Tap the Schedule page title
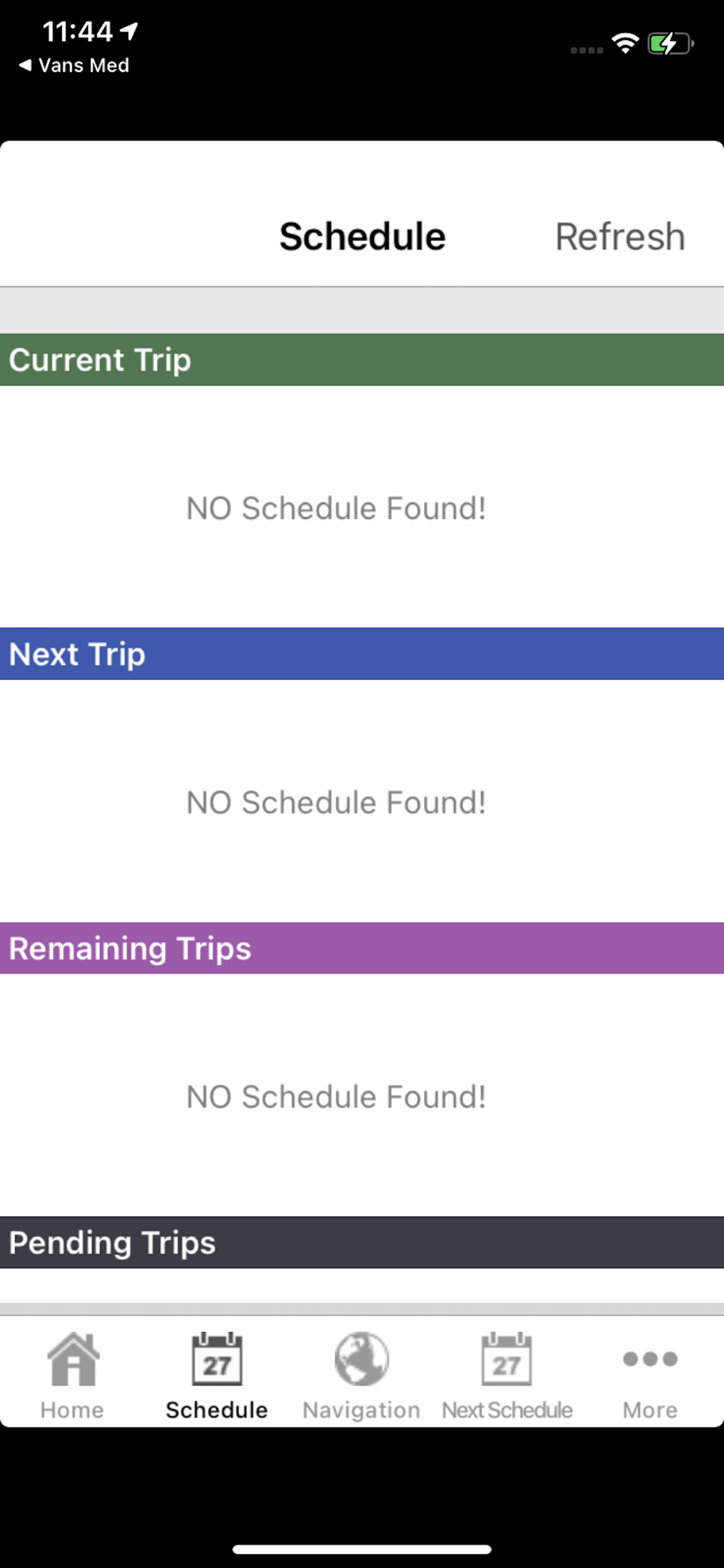The width and height of the screenshot is (724, 1568). pos(362,237)
